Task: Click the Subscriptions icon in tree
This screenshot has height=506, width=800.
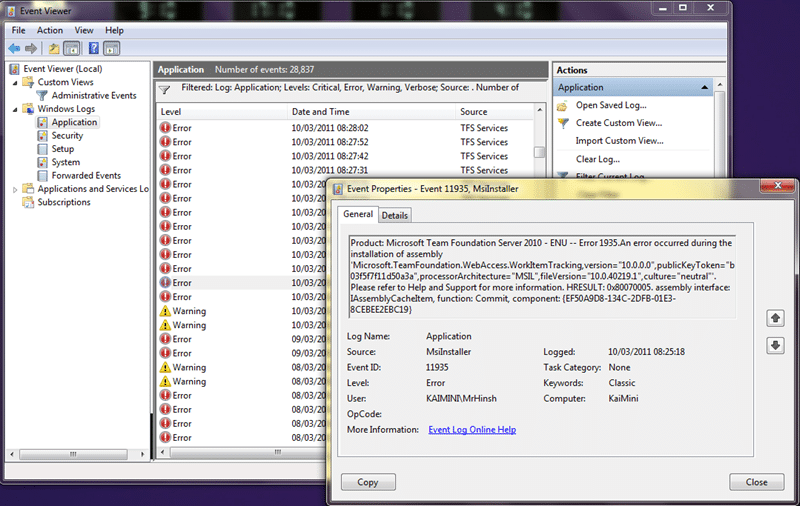Action: point(28,202)
